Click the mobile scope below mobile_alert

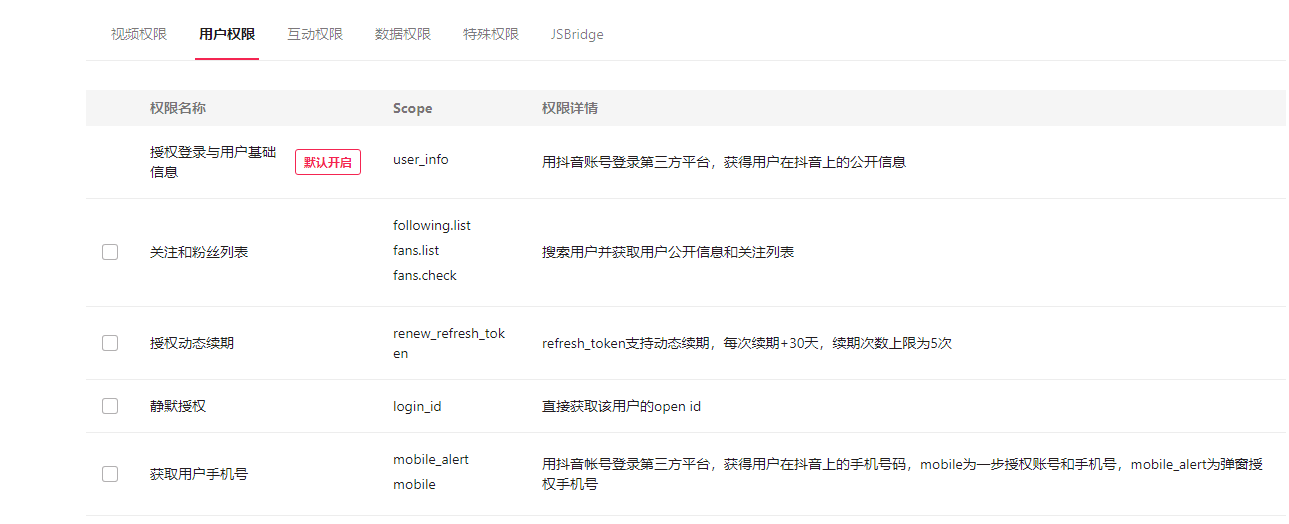click(414, 485)
